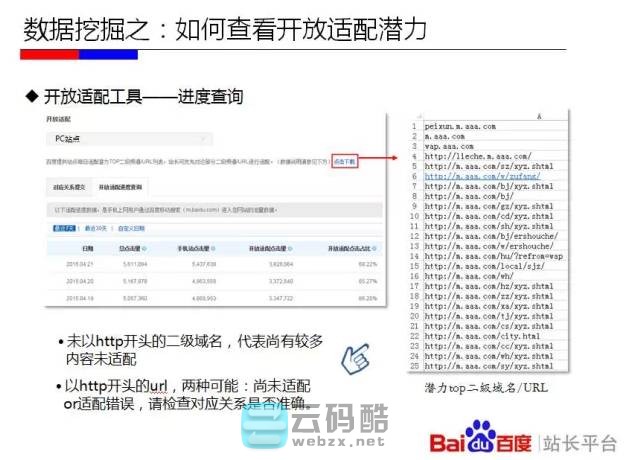Click the blue zufang URL link
This screenshot has width=632, height=460.
(x=474, y=175)
